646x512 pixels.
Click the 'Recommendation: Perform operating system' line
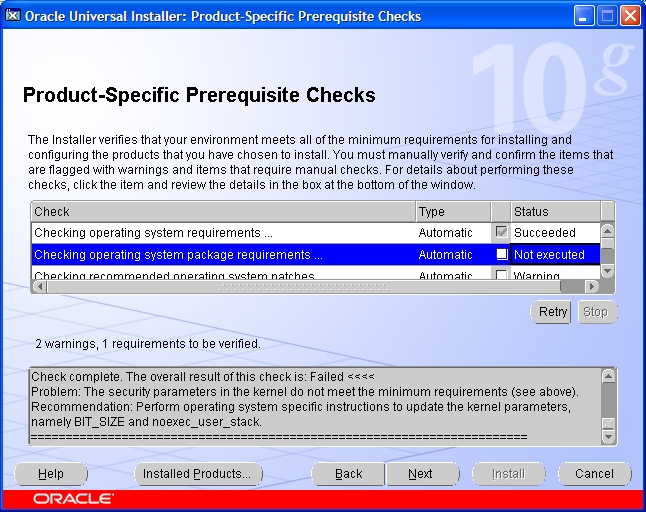click(301, 407)
